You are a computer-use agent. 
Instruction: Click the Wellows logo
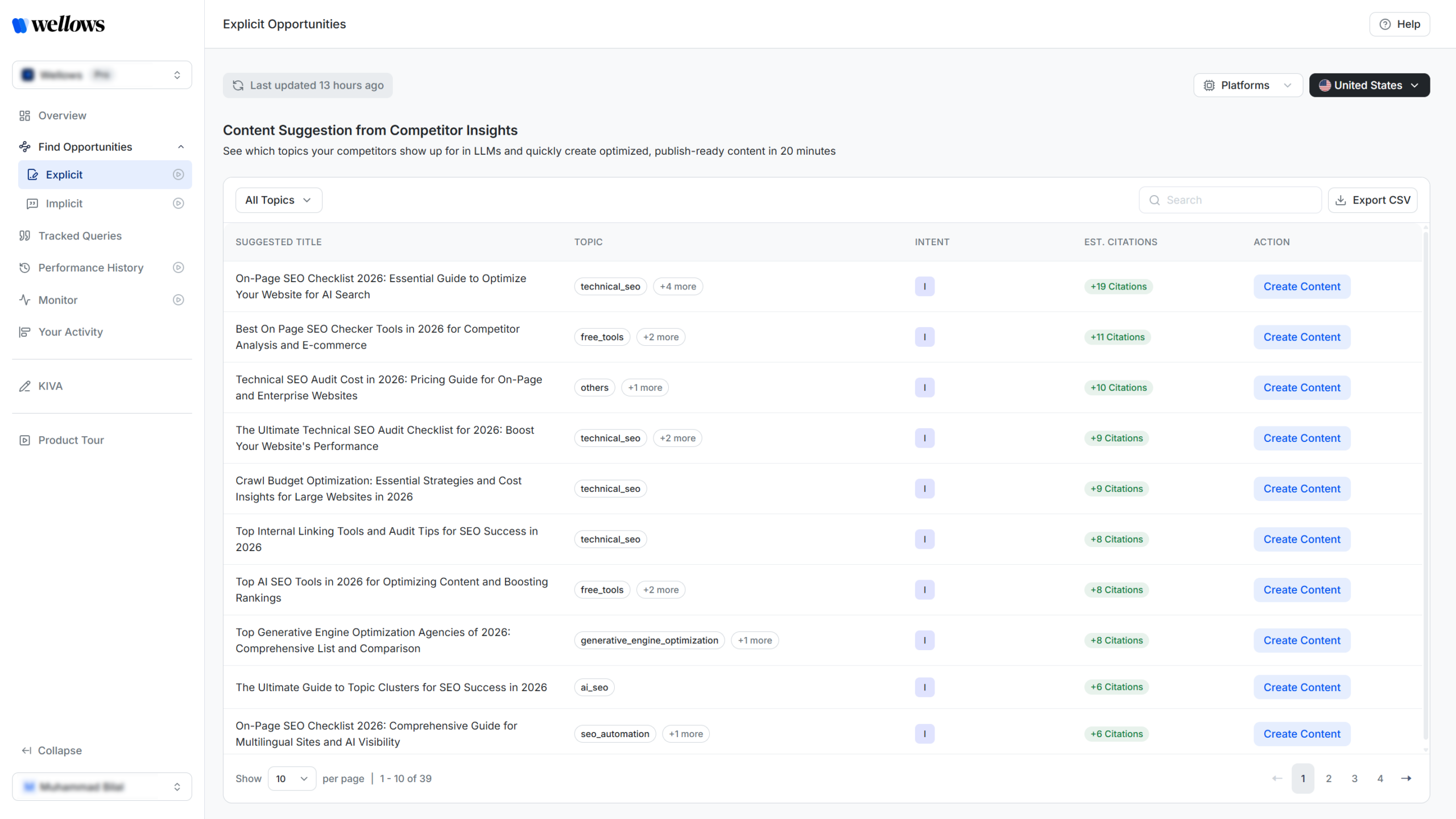(59, 24)
